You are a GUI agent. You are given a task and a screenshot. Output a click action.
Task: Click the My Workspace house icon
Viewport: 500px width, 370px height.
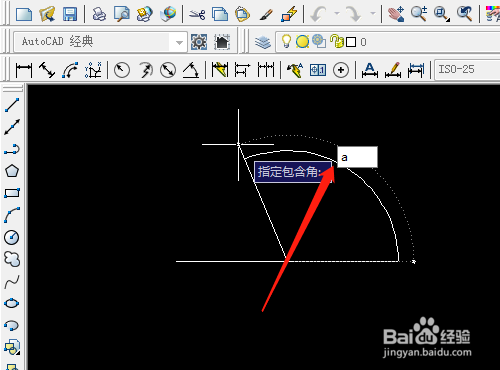pyautogui.click(x=222, y=42)
